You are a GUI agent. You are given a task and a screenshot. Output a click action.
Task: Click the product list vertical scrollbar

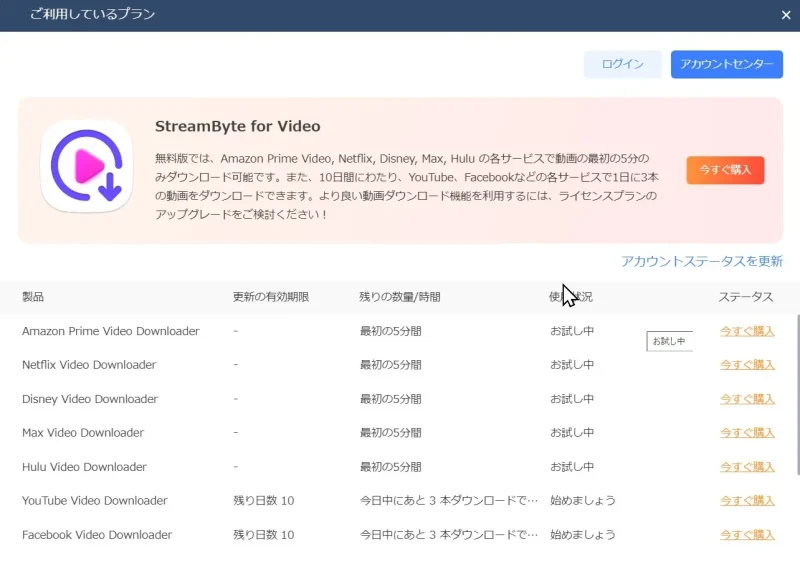coord(797,396)
